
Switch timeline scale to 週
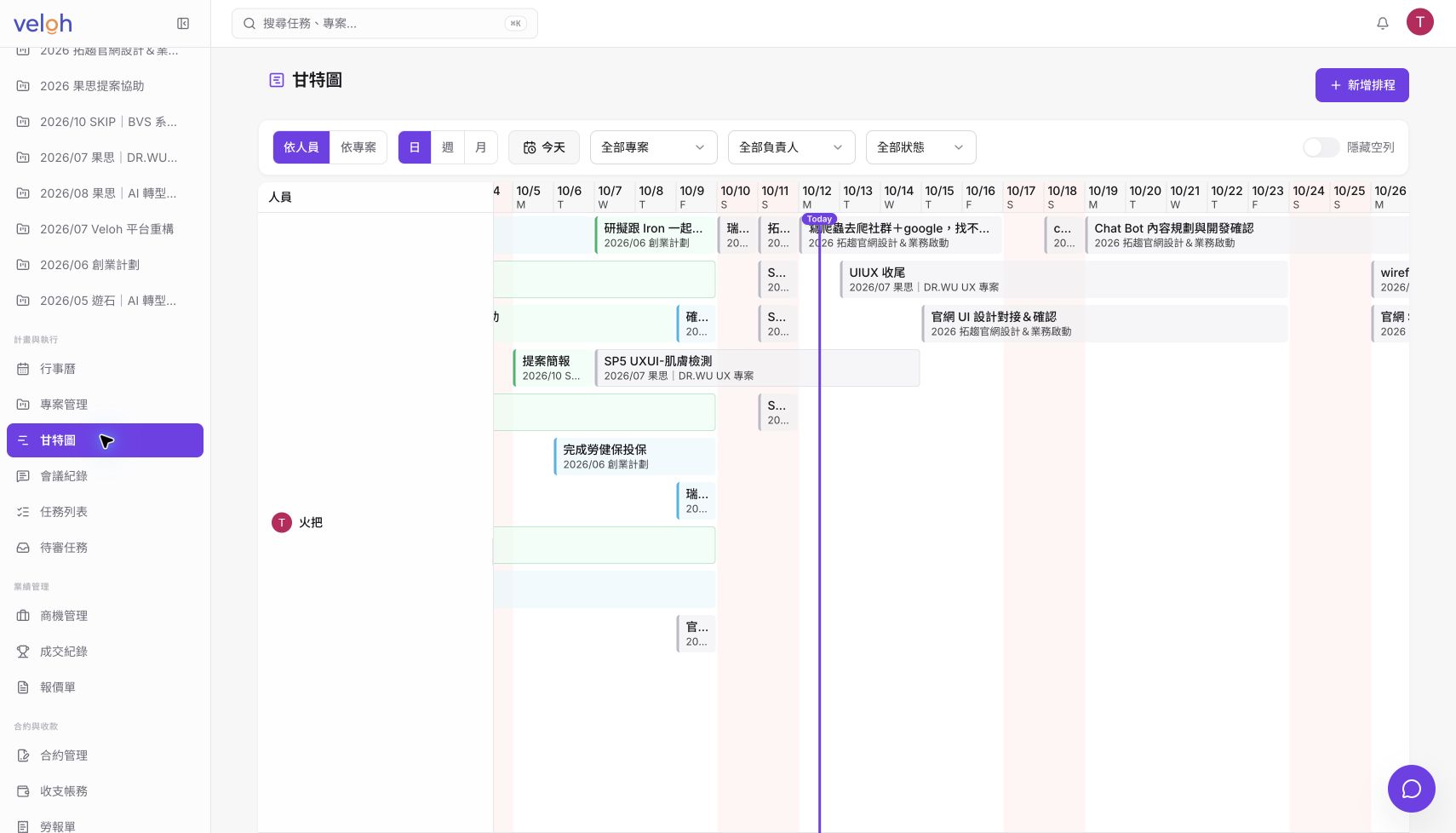point(448,147)
